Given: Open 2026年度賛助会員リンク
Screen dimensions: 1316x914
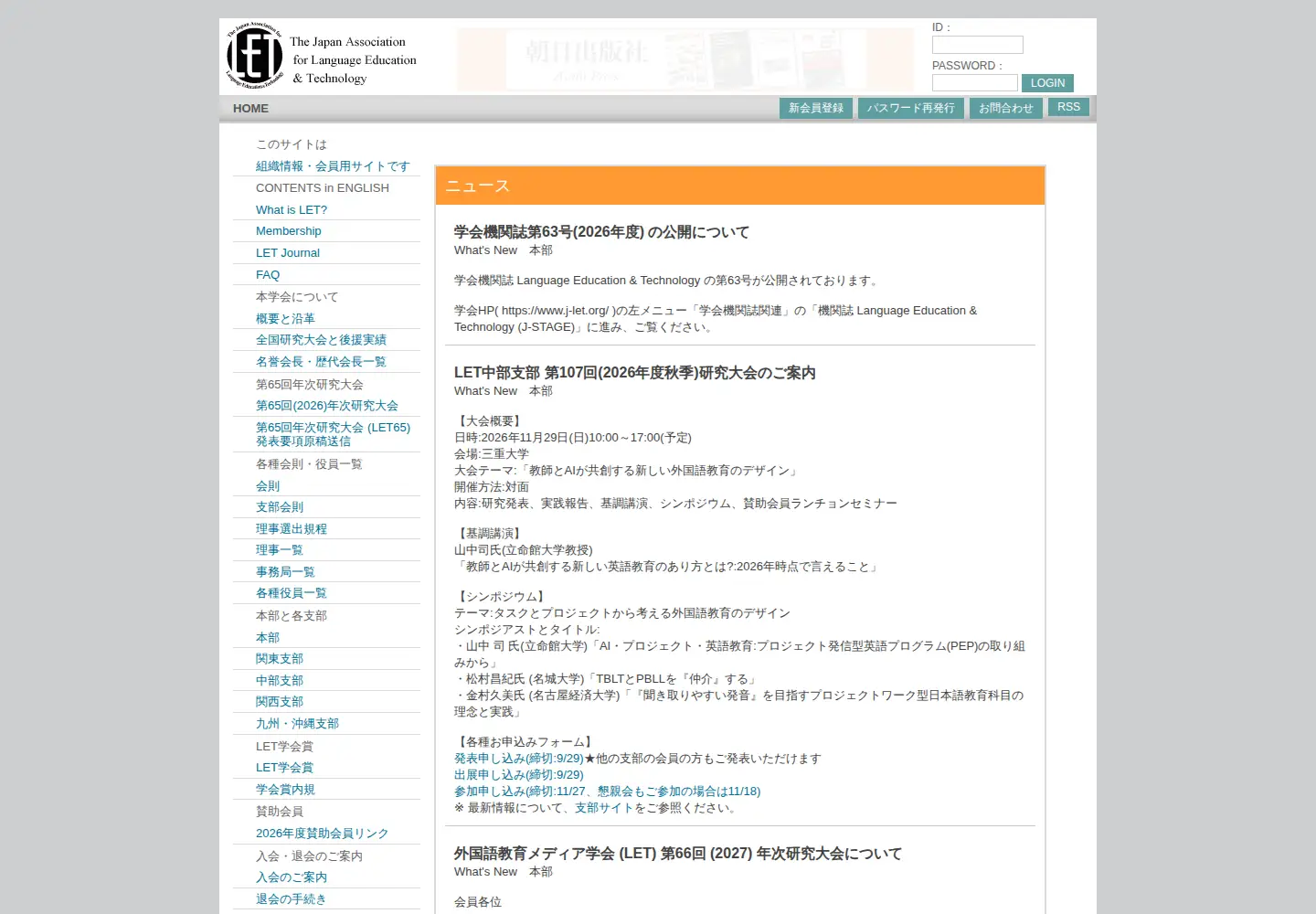Looking at the screenshot, I should tap(322, 834).
